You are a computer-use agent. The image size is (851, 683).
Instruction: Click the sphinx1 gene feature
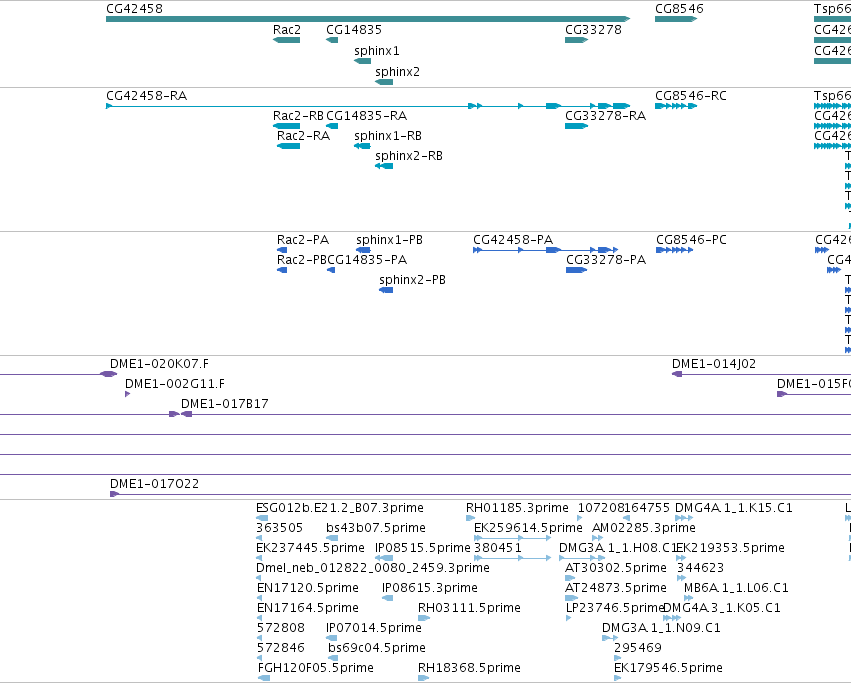point(363,61)
